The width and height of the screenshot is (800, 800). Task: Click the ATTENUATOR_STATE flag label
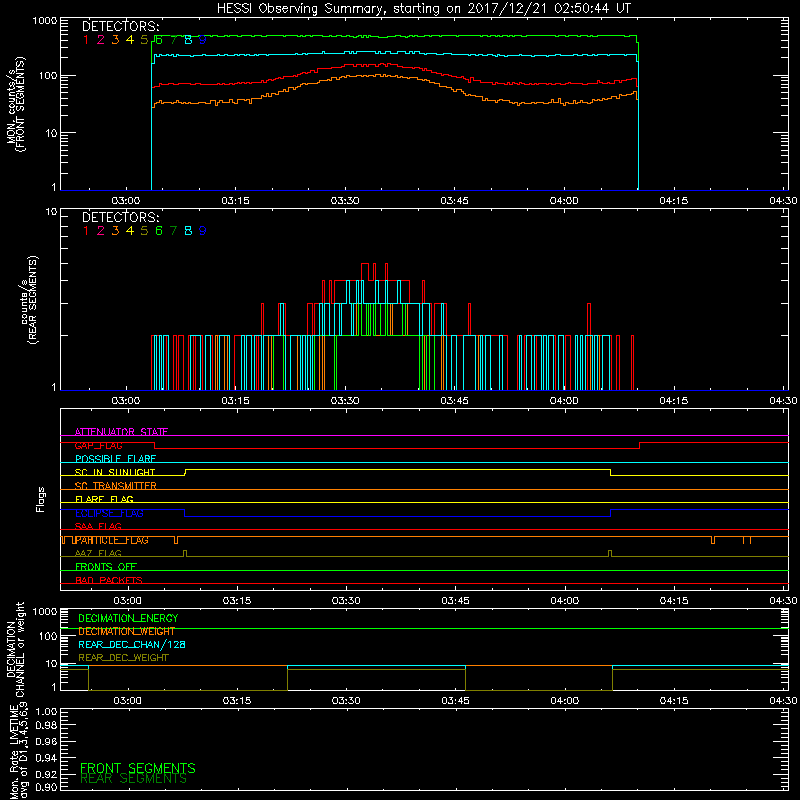click(121, 432)
